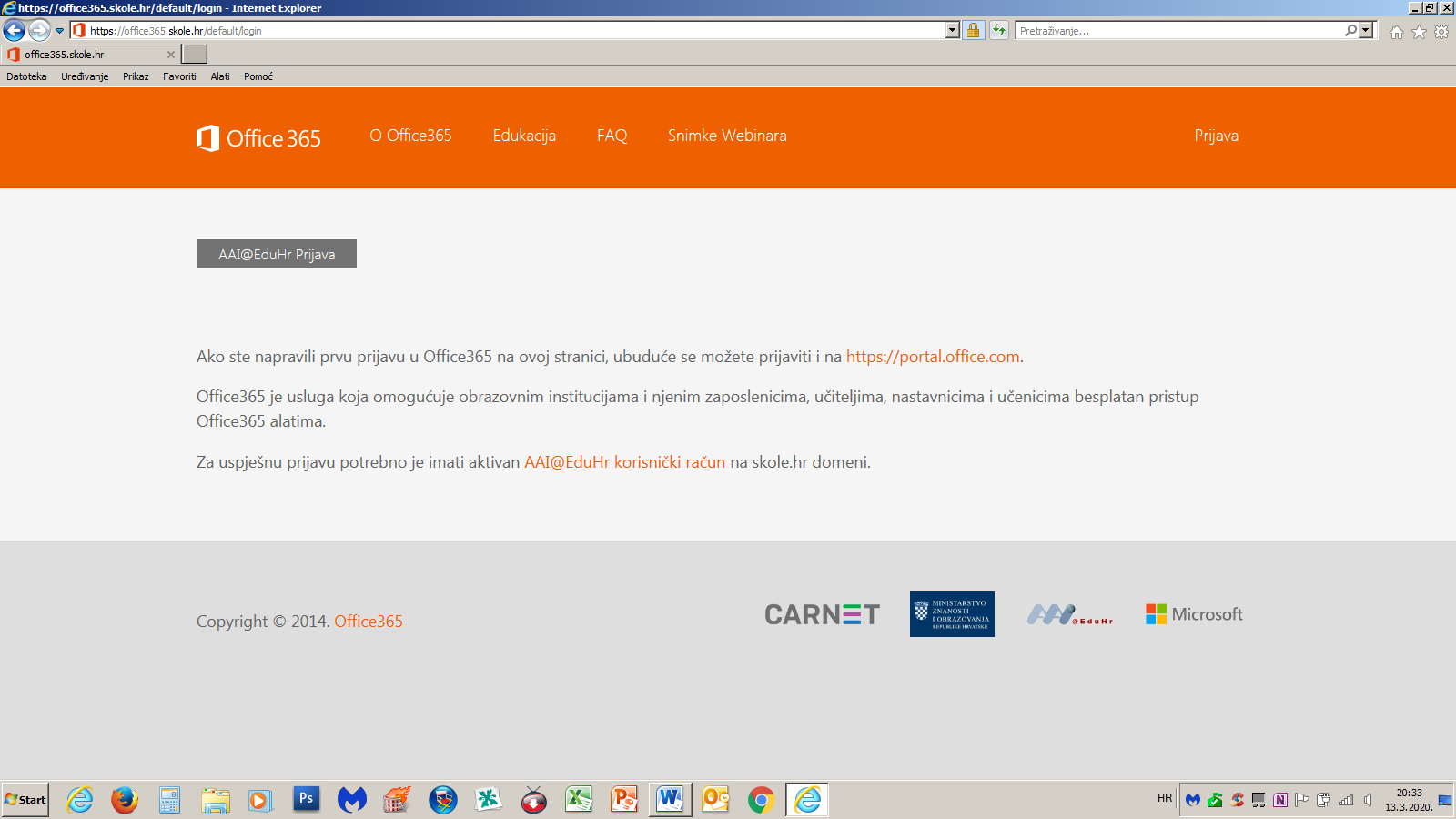Open browser tools gear icon
Image resolution: width=1456 pixels, height=819 pixels.
click(x=1441, y=32)
